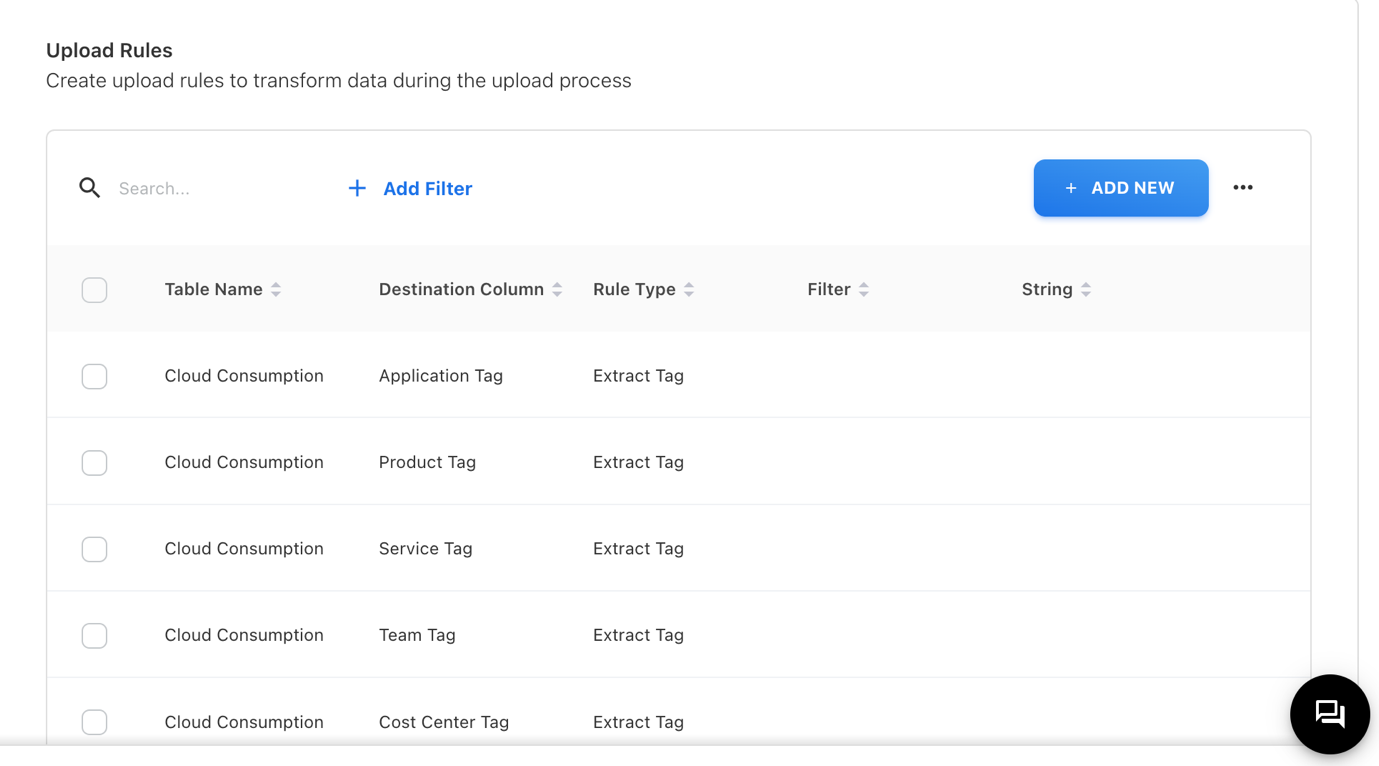
Task: Open the Team Tag rule row
Action: pyautogui.click(x=417, y=636)
